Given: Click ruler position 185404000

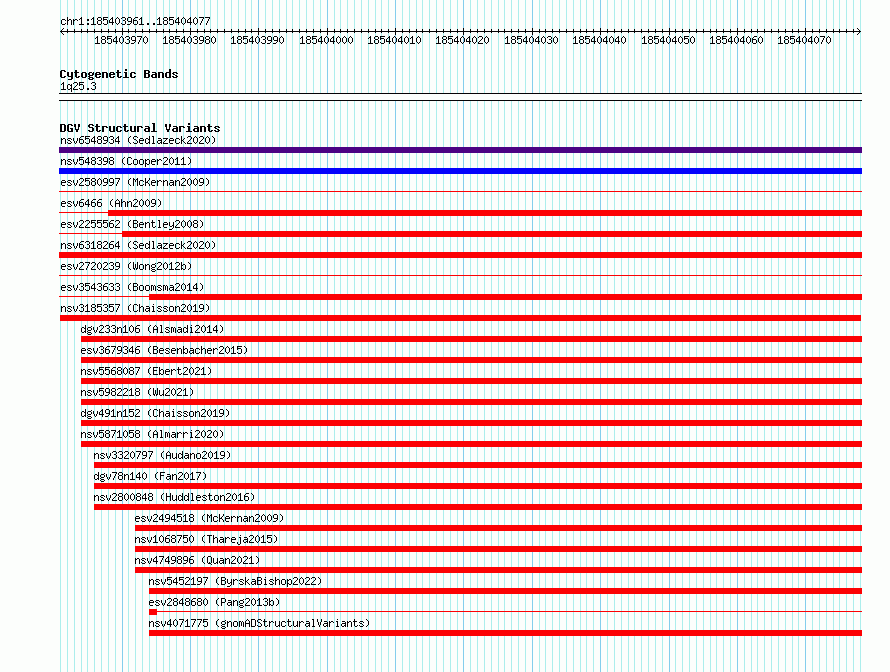Looking at the screenshot, I should [326, 40].
